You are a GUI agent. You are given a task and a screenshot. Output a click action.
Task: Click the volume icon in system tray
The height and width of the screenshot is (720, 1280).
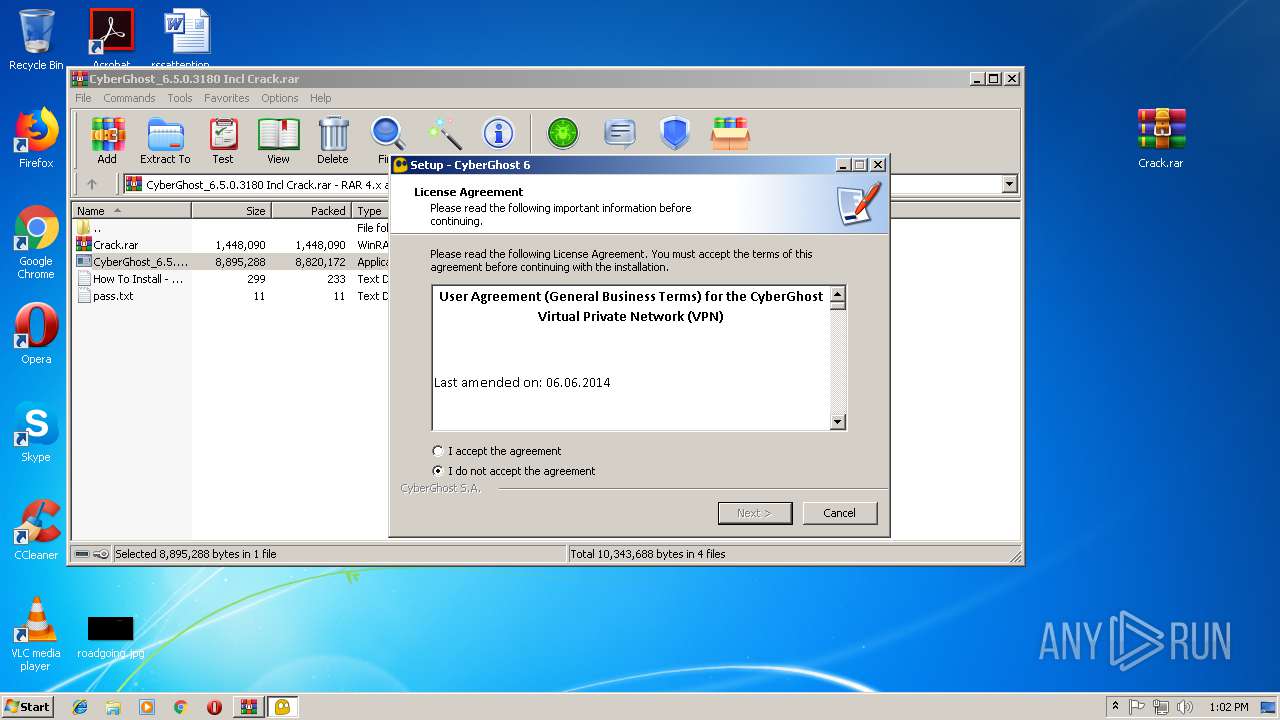click(1185, 707)
